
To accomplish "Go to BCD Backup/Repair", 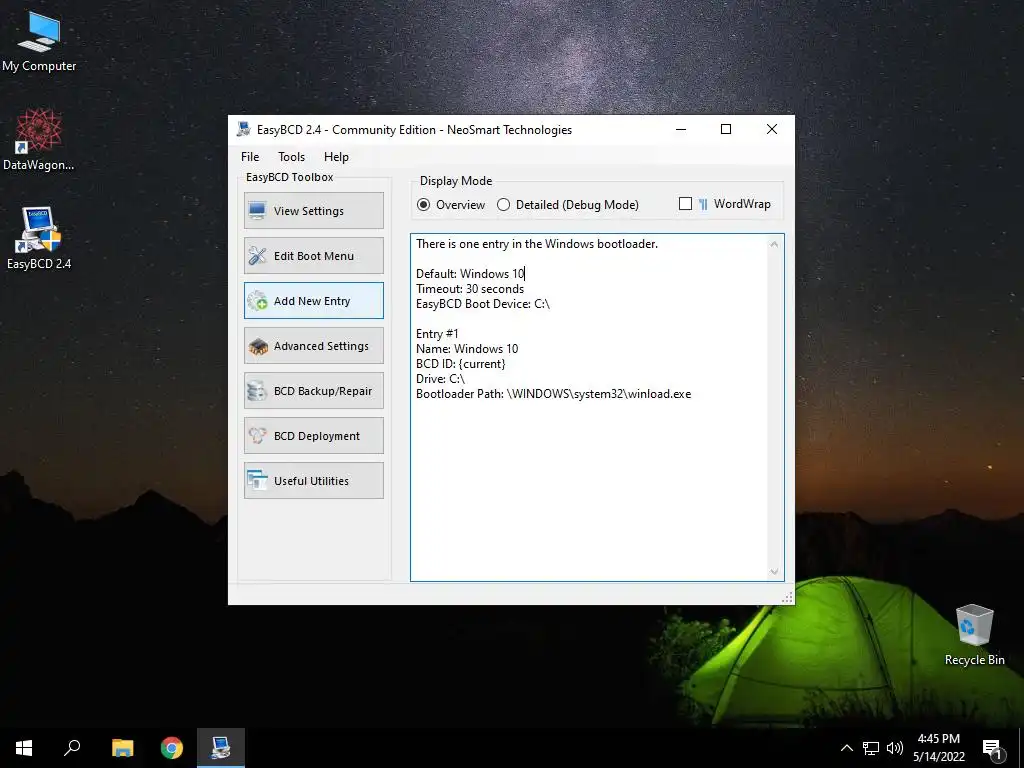I will coord(313,391).
